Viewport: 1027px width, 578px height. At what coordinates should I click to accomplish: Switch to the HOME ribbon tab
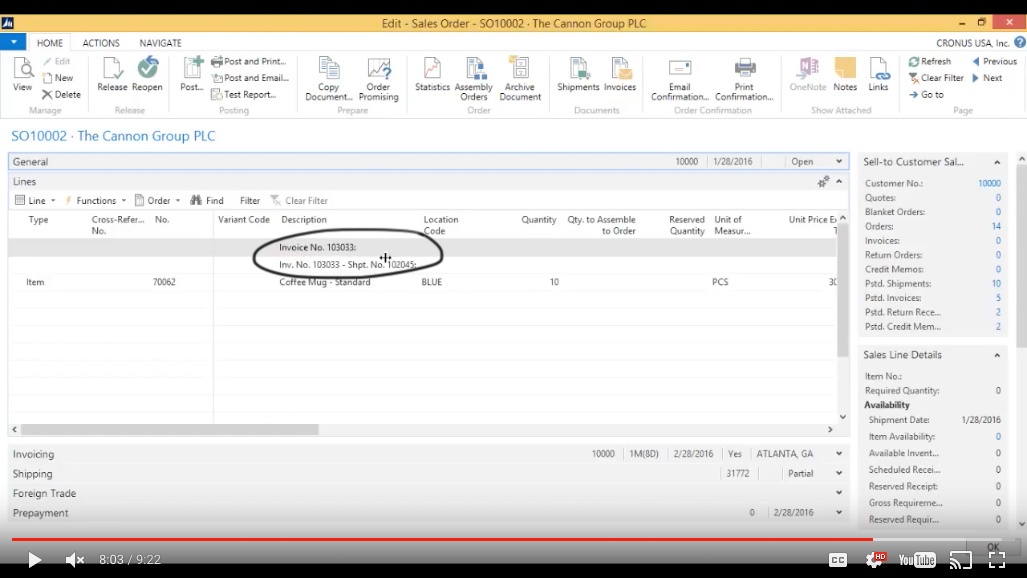pos(50,43)
